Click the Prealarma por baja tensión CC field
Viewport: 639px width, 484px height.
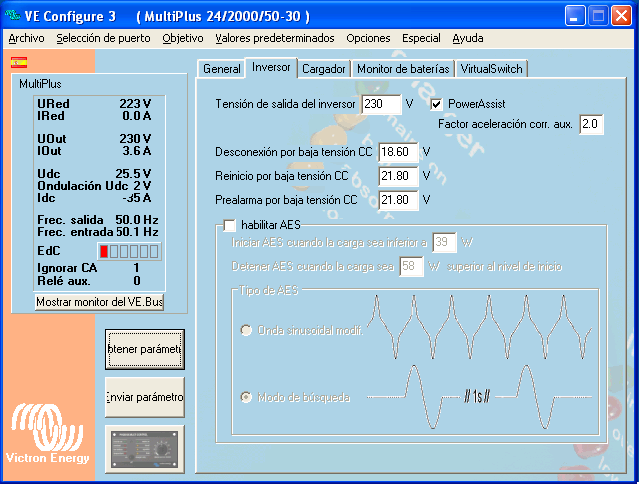[x=398, y=200]
